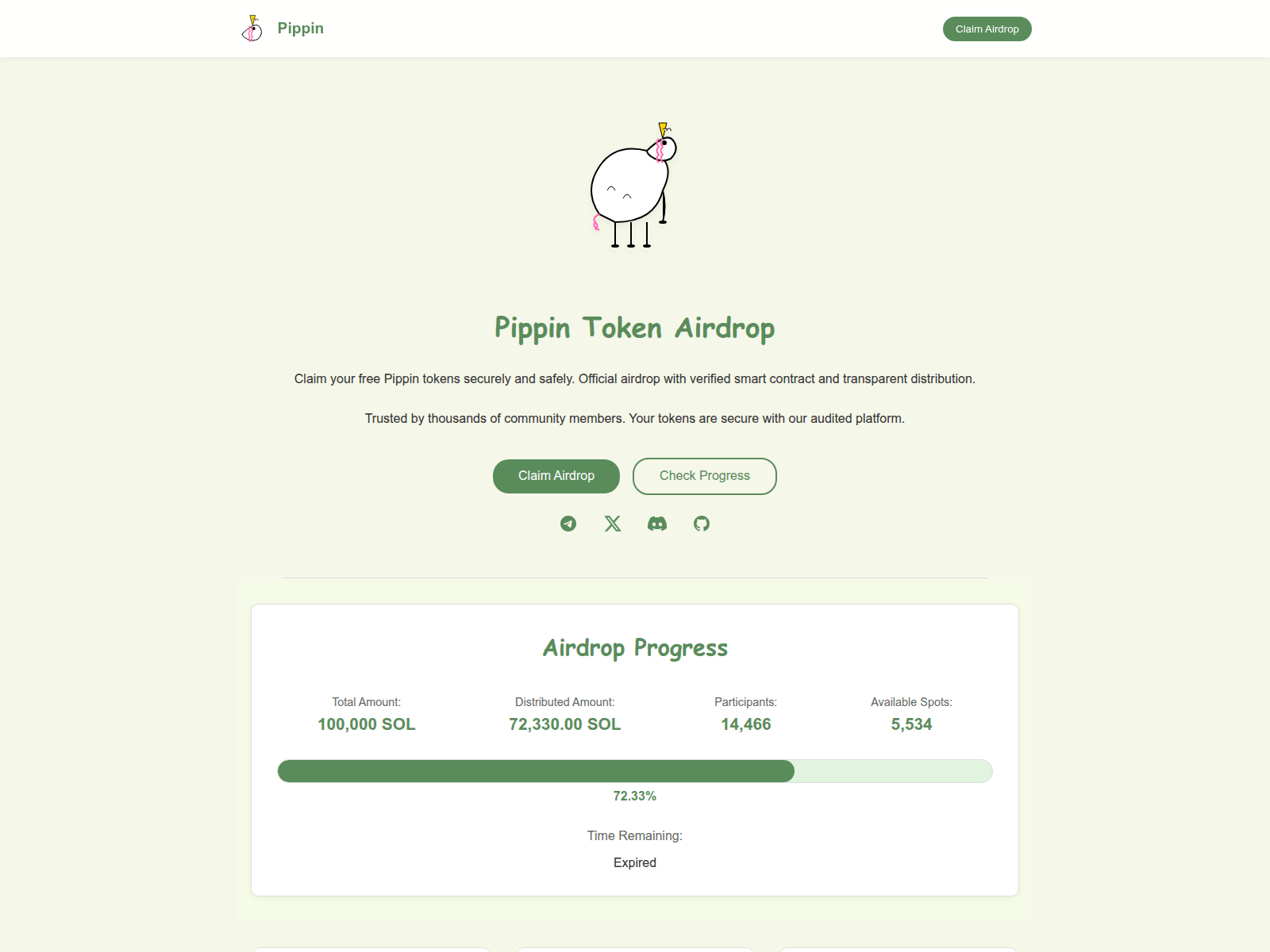The width and height of the screenshot is (1270, 952).
Task: Visit the GitHub repository icon
Action: point(701,524)
